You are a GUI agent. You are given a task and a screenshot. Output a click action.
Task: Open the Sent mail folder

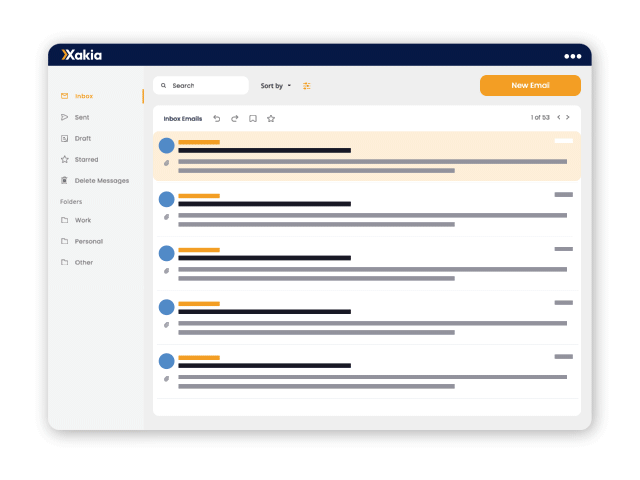click(82, 117)
